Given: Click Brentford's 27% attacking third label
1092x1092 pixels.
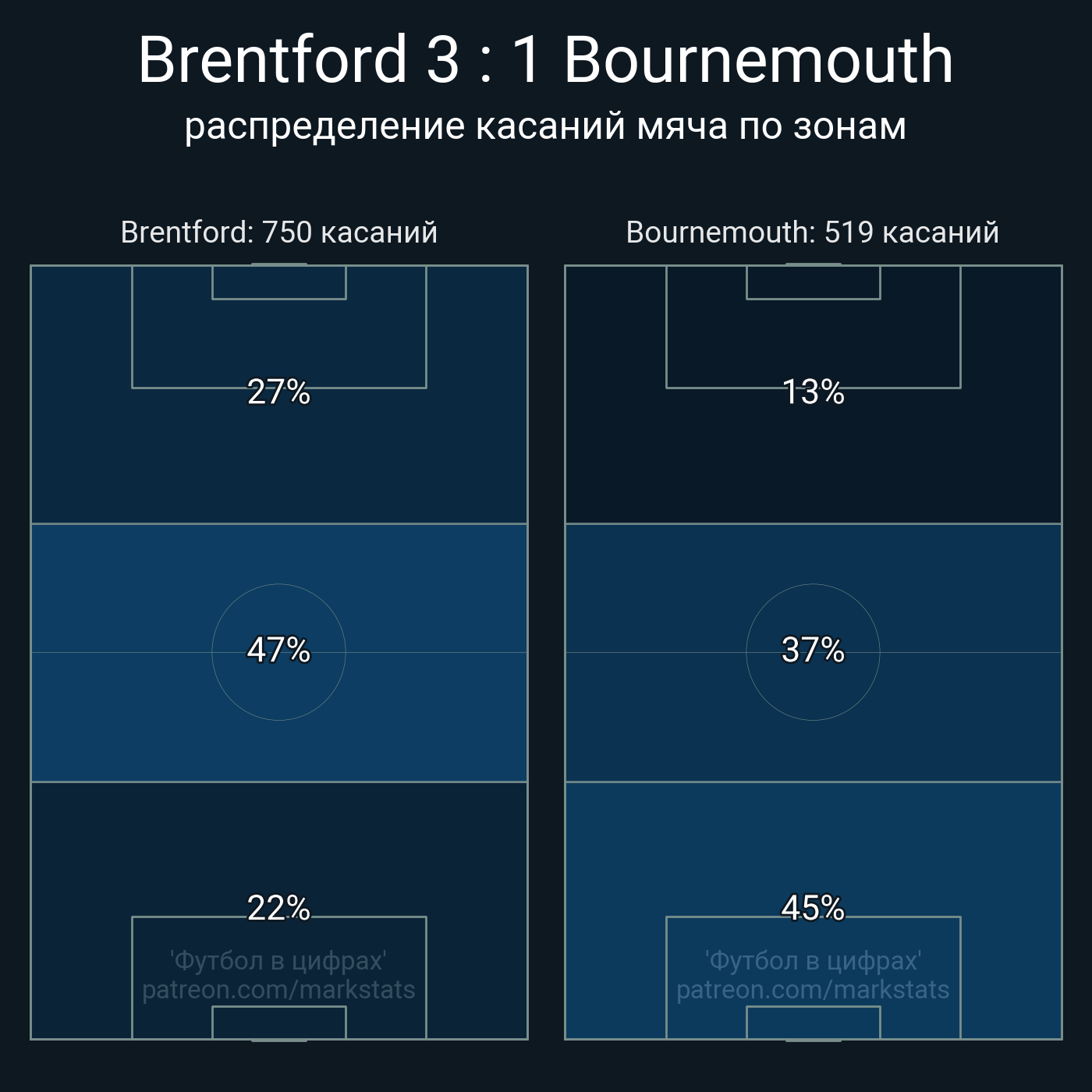Looking at the screenshot, I should pos(278,392).
